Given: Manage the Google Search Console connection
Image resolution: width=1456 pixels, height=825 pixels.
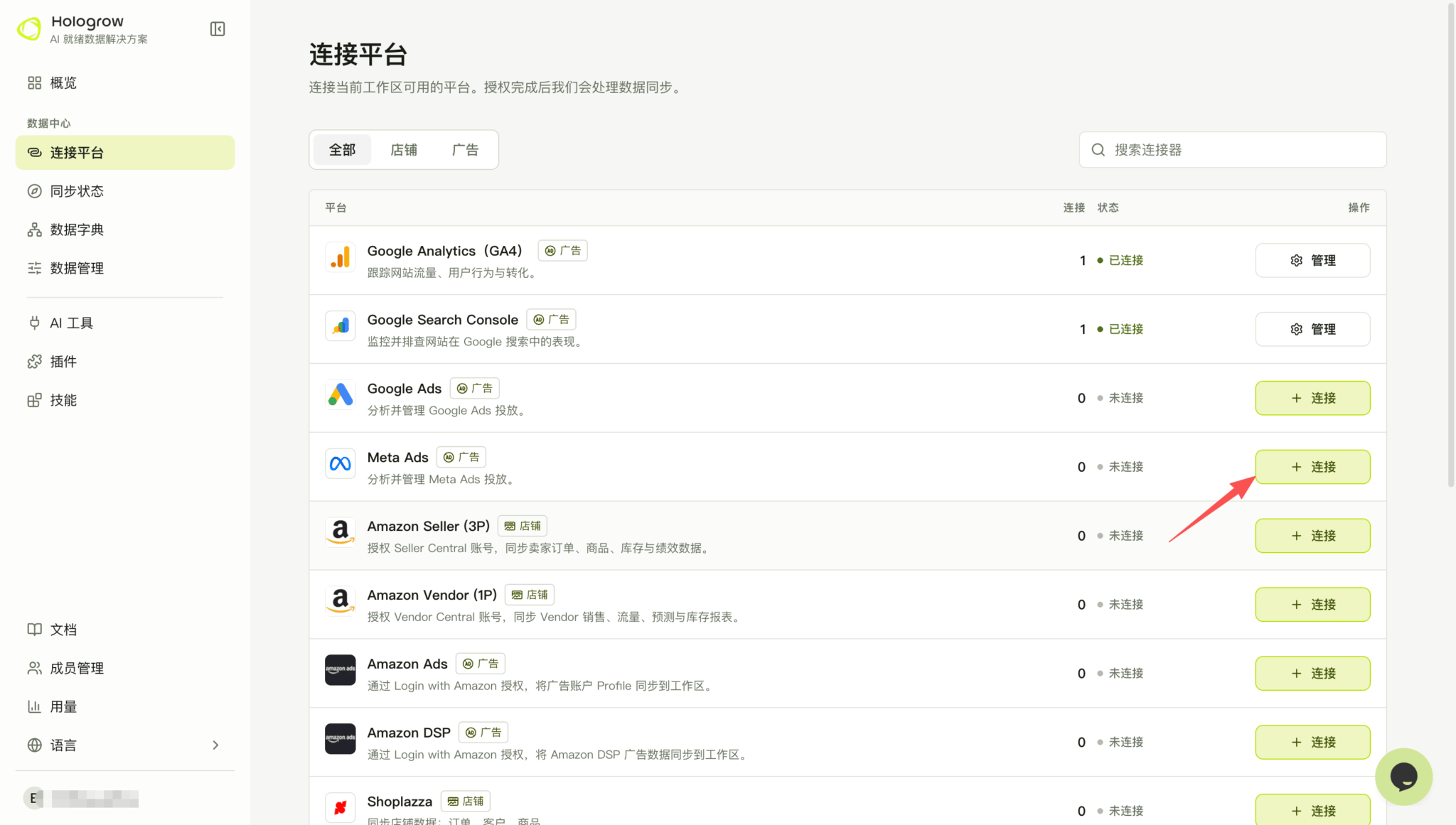Looking at the screenshot, I should click(x=1312, y=329).
